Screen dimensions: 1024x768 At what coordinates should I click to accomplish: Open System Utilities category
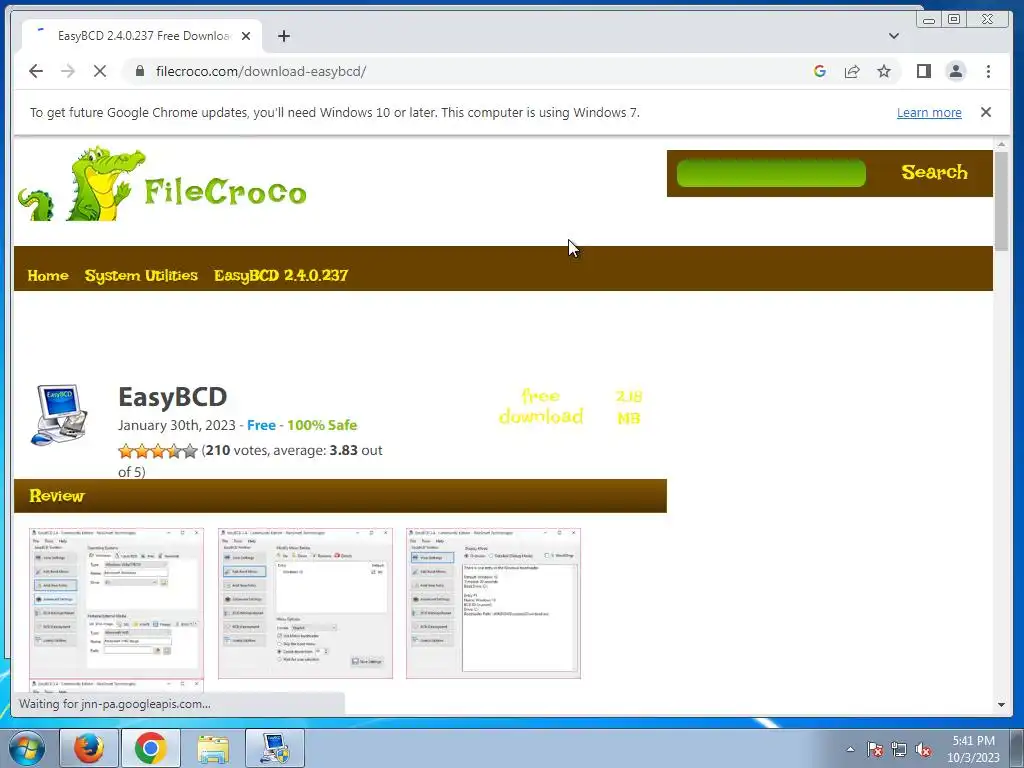[x=141, y=276]
